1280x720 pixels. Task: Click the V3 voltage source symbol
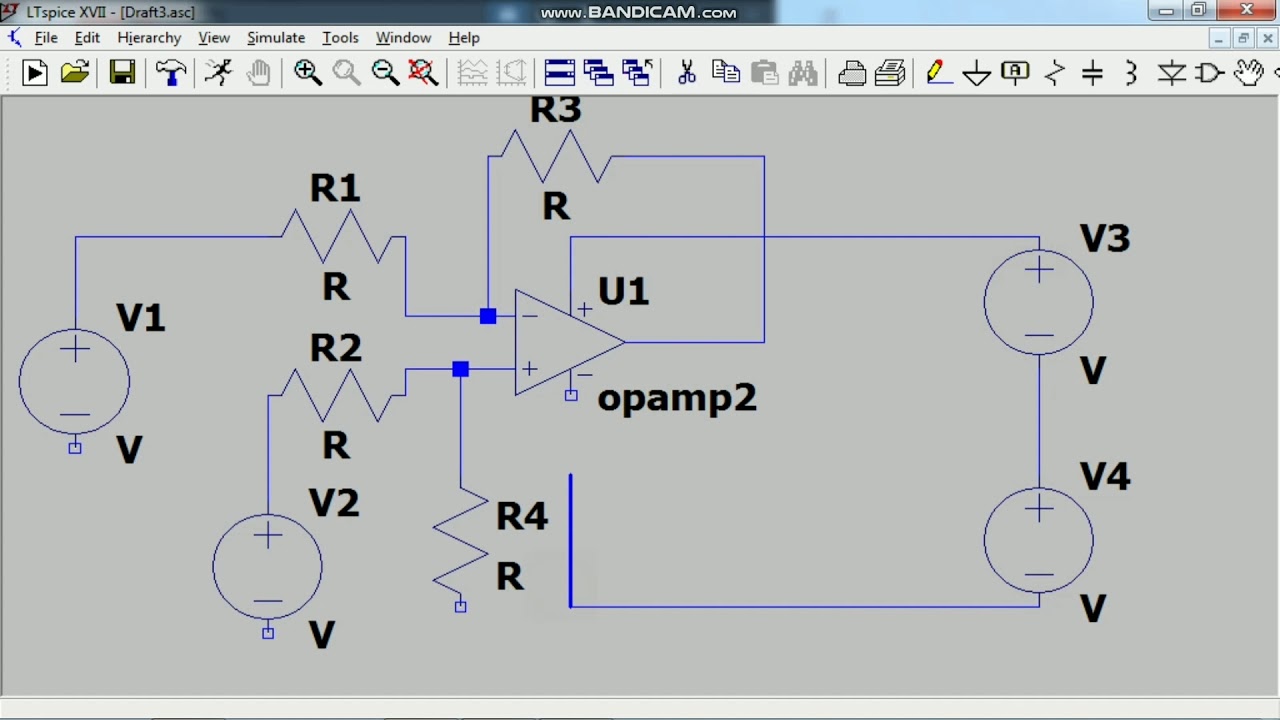point(1039,302)
